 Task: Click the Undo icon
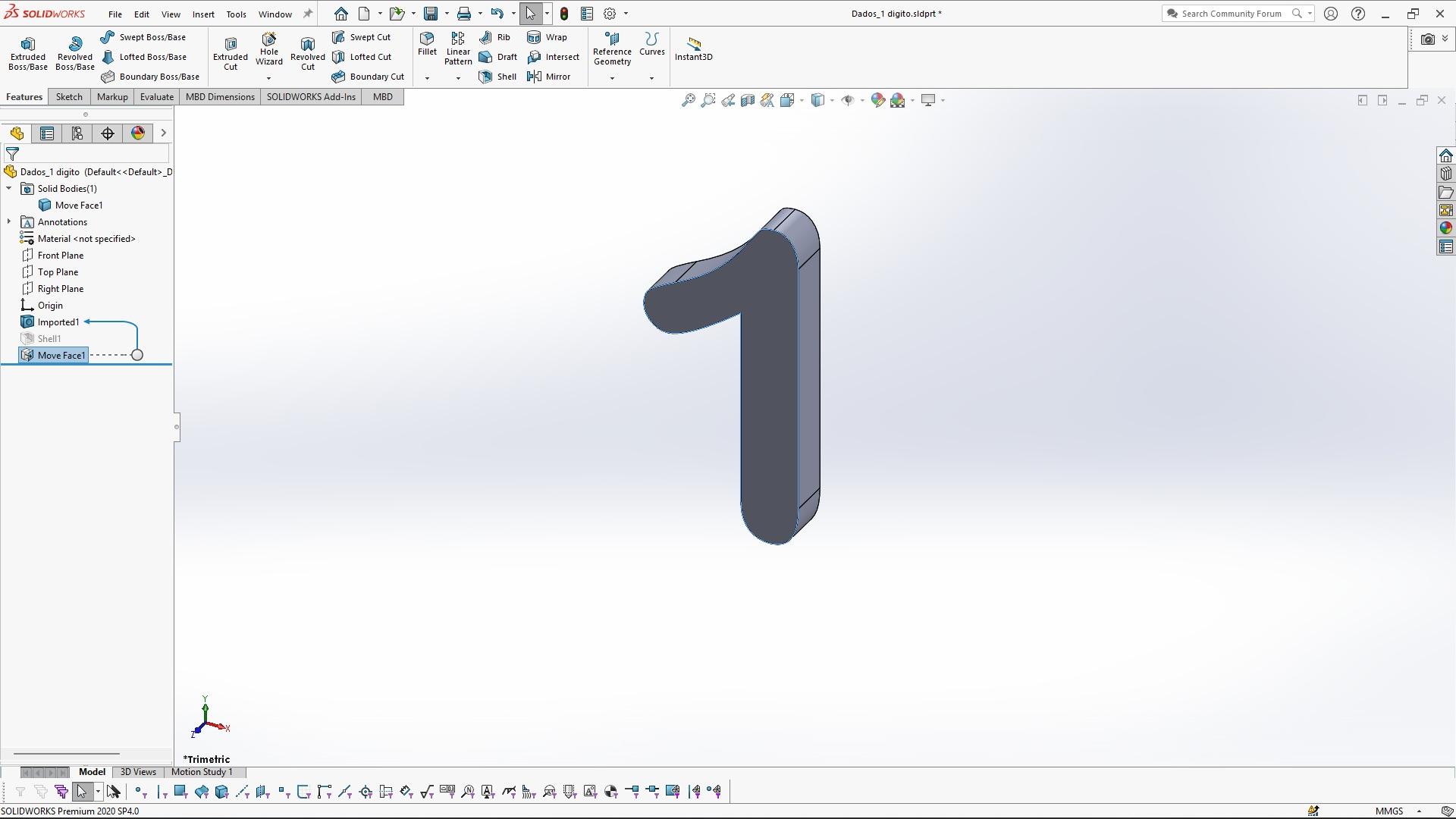coord(497,14)
